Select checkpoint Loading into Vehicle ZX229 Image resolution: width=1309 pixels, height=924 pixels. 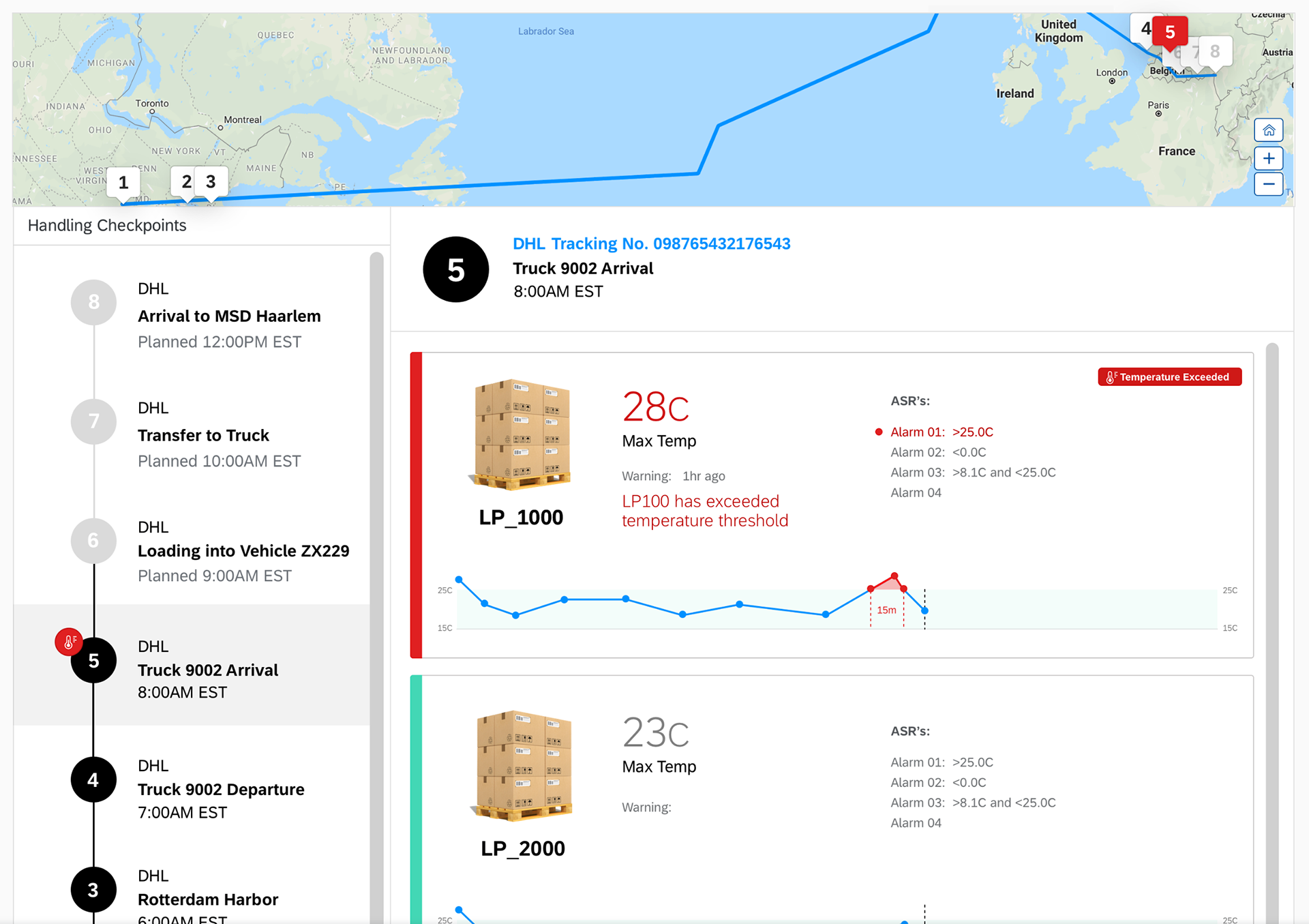tap(192, 551)
